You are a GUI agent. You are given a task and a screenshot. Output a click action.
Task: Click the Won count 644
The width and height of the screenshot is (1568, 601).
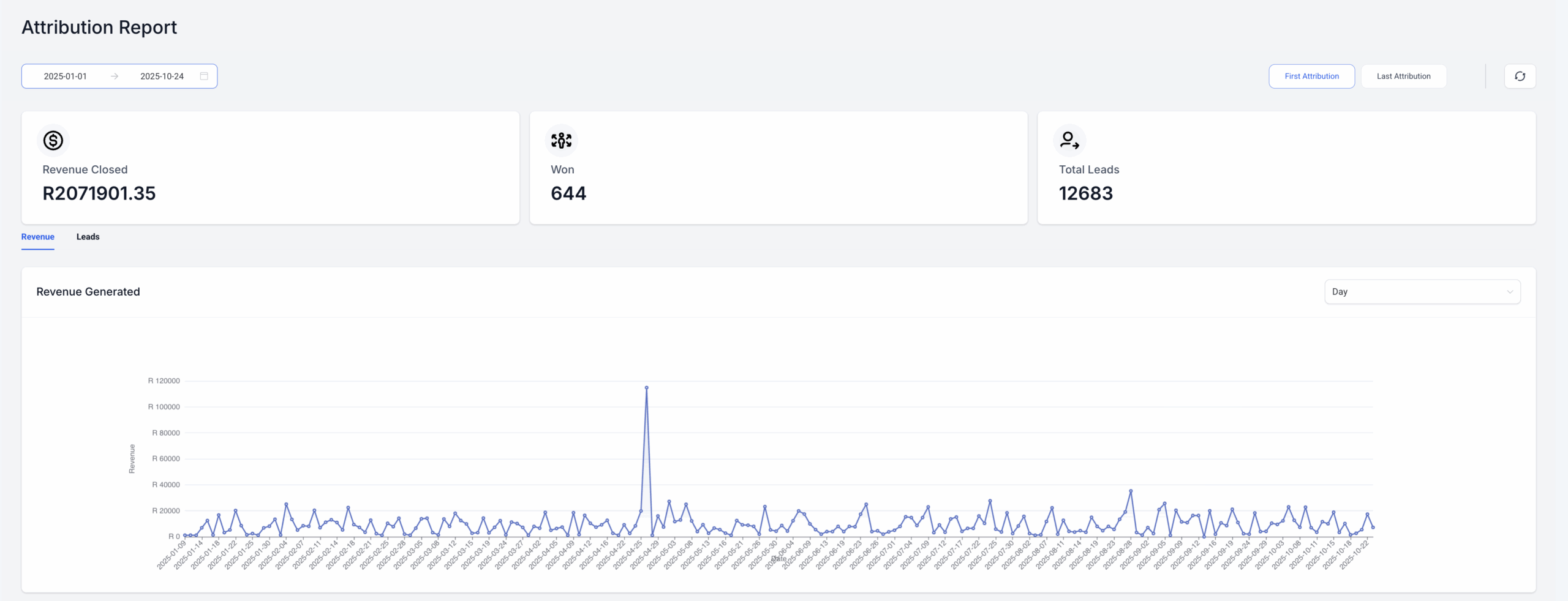[x=568, y=193]
